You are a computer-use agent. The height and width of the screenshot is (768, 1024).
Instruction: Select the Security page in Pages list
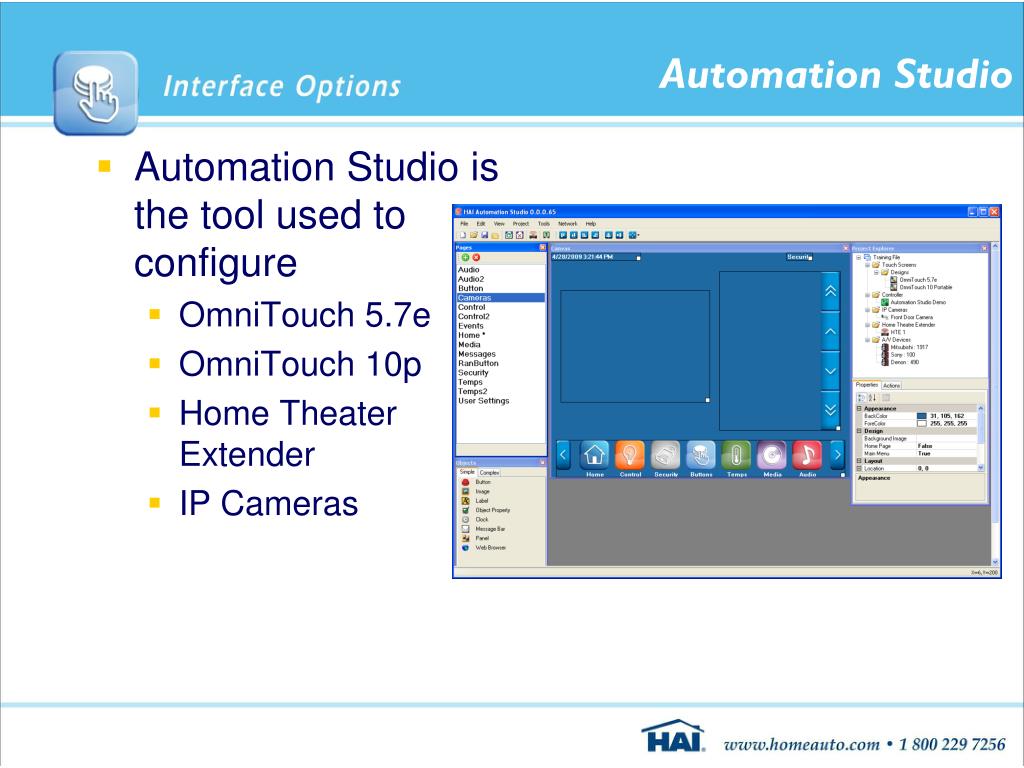coord(473,372)
